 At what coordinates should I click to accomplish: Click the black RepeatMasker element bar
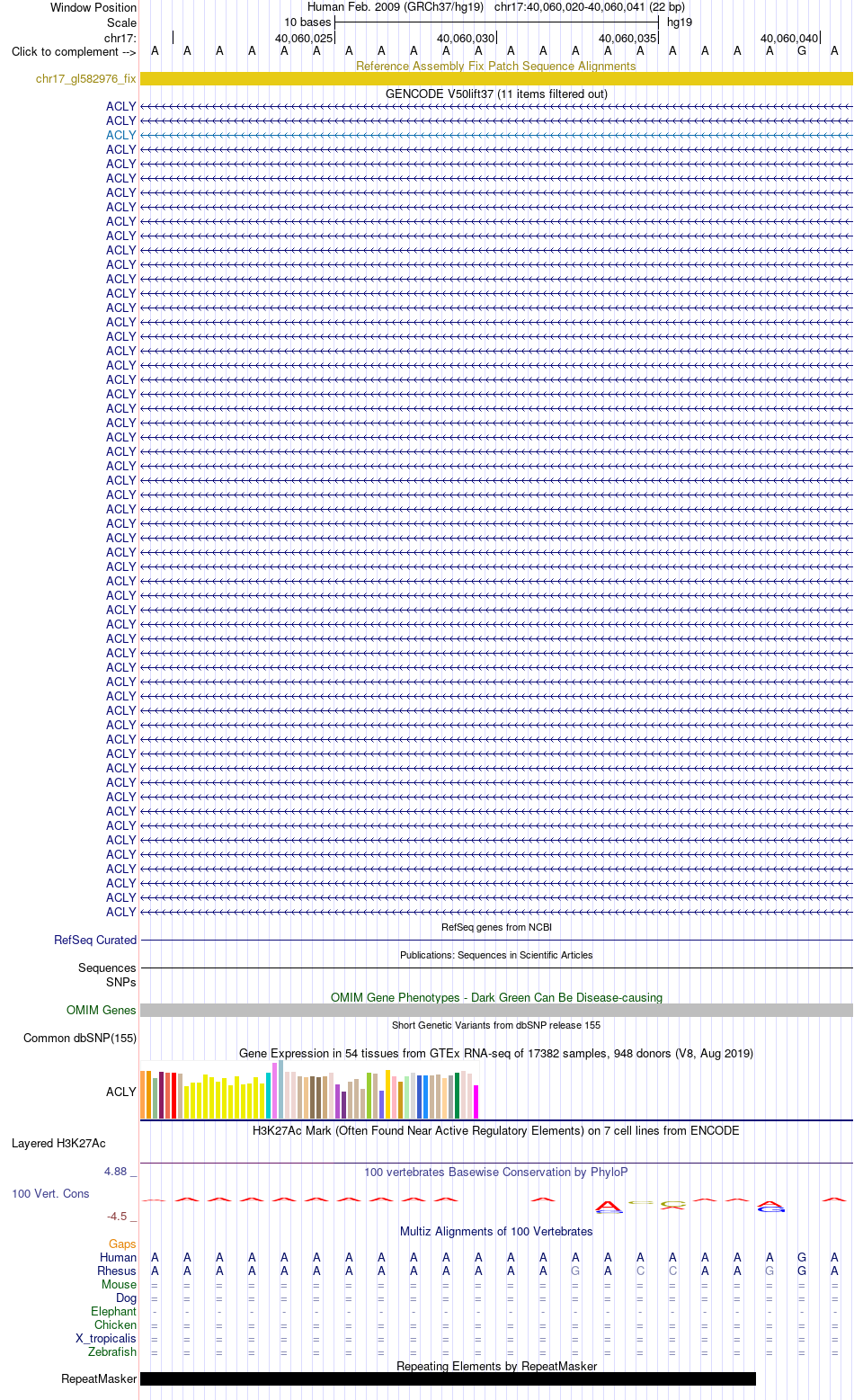[448, 1378]
